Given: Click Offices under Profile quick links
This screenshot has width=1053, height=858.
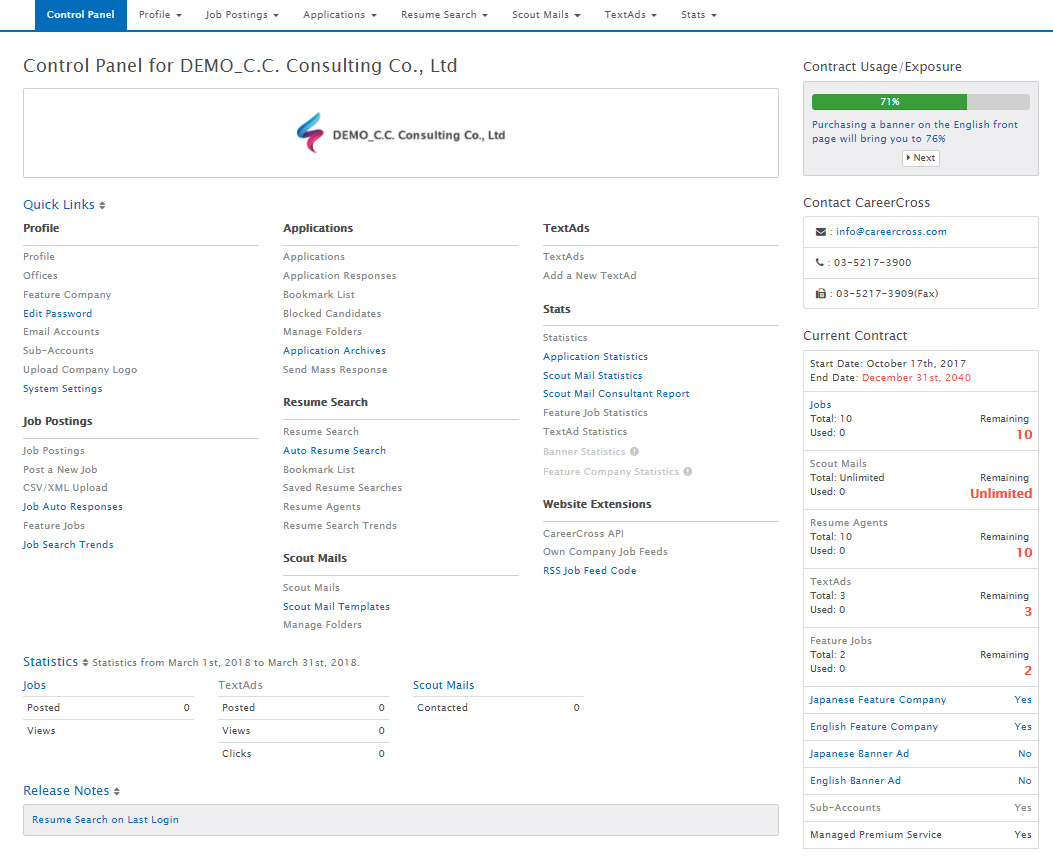Looking at the screenshot, I should (x=40, y=275).
